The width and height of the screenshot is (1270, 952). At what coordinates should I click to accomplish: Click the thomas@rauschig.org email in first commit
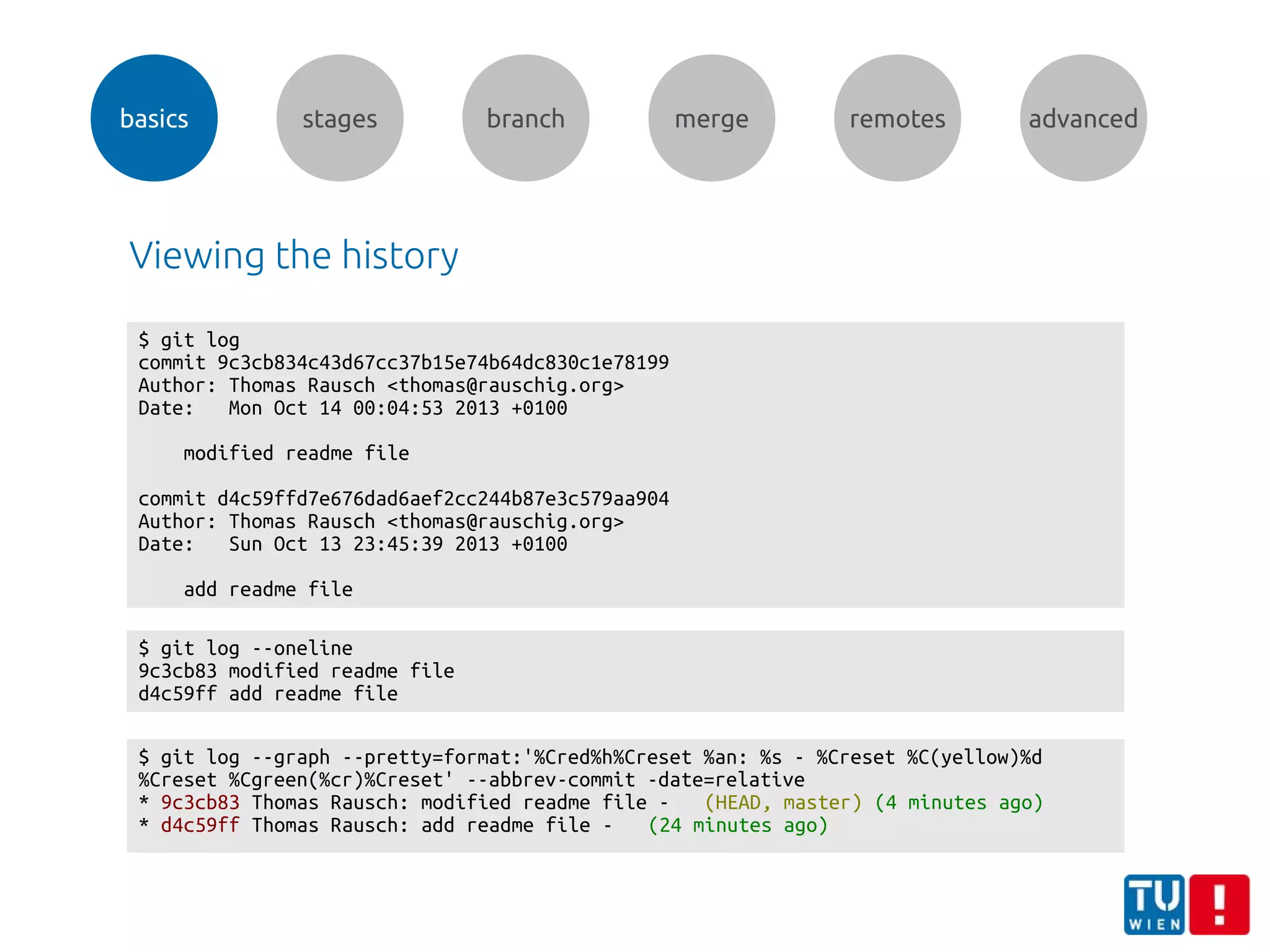coord(505,385)
